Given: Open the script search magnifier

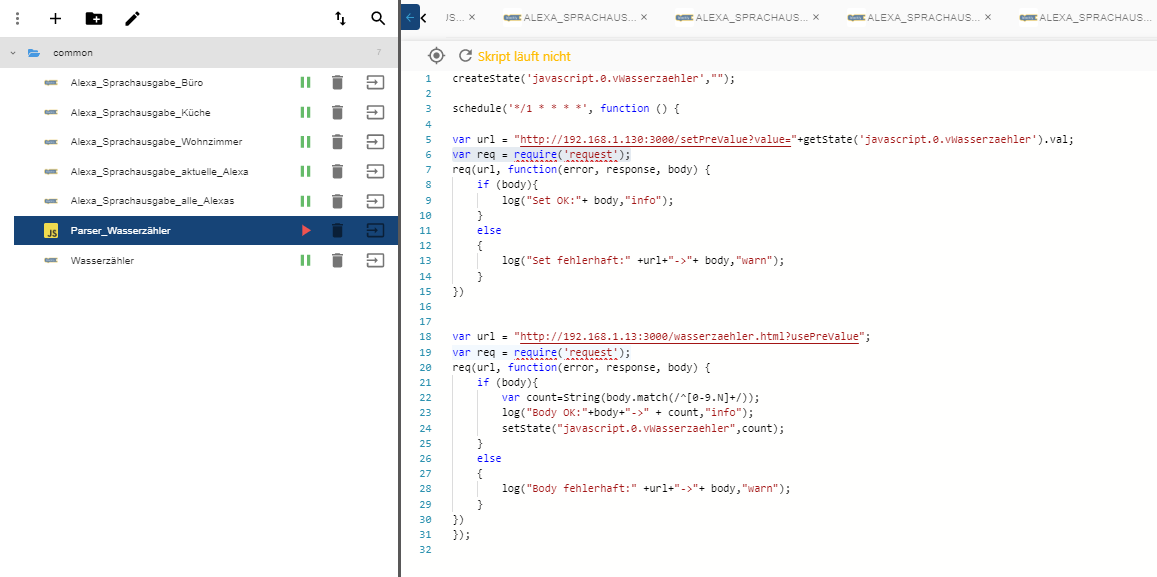Looking at the screenshot, I should pyautogui.click(x=378, y=18).
